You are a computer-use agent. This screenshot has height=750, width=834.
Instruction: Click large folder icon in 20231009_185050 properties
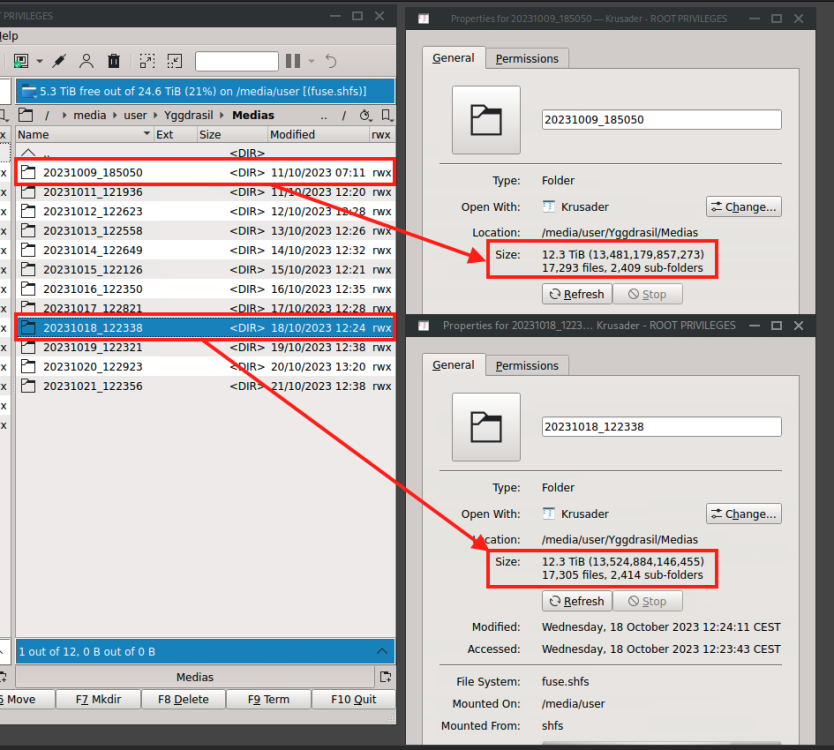486,120
